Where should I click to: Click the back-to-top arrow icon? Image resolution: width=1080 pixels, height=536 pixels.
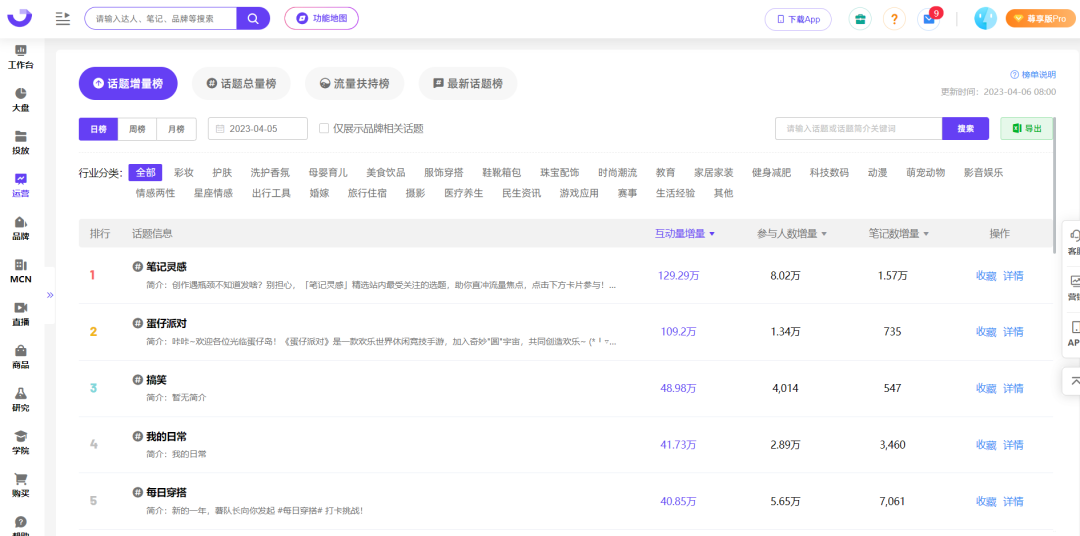pyautogui.click(x=1074, y=380)
